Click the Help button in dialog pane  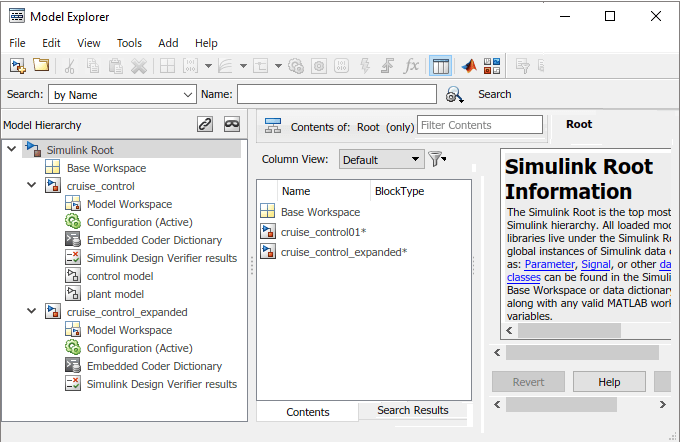(x=609, y=382)
